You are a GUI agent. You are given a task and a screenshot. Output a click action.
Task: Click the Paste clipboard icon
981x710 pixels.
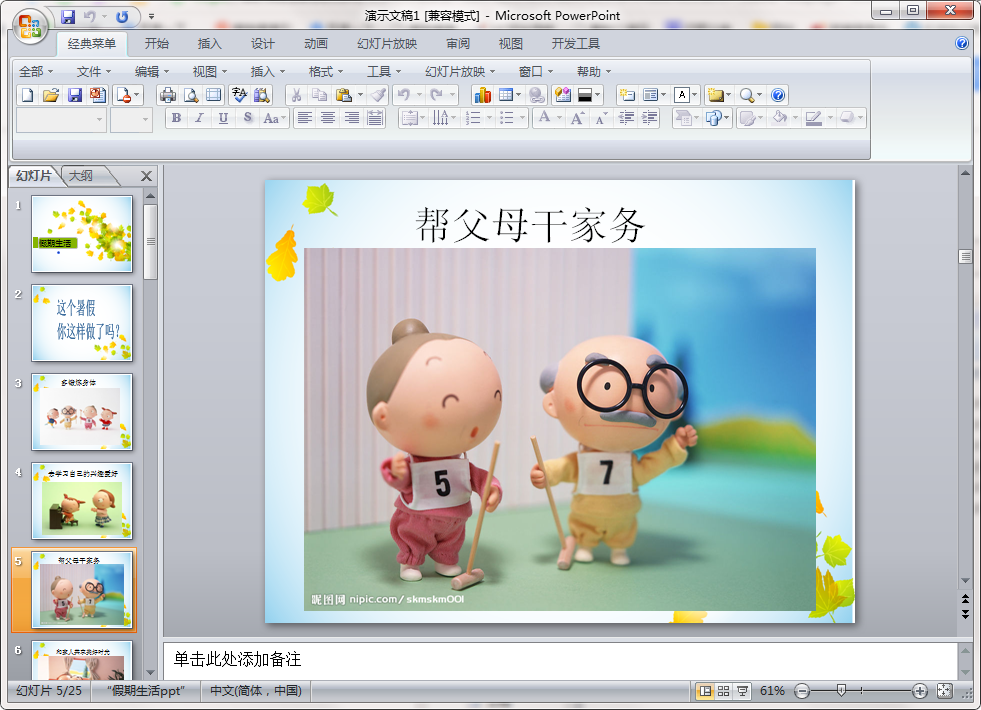343,95
